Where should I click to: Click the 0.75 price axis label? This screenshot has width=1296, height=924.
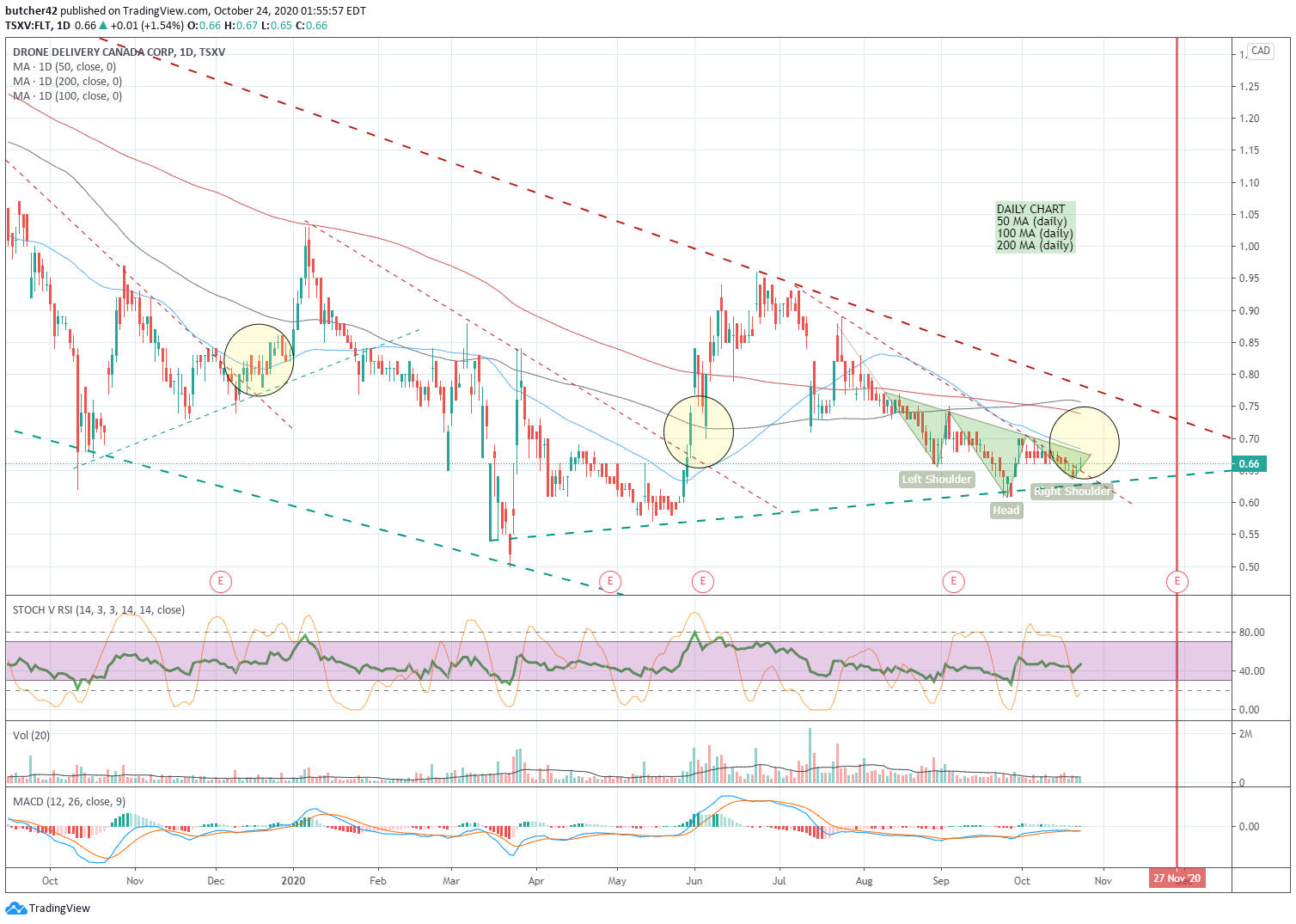coord(1250,407)
